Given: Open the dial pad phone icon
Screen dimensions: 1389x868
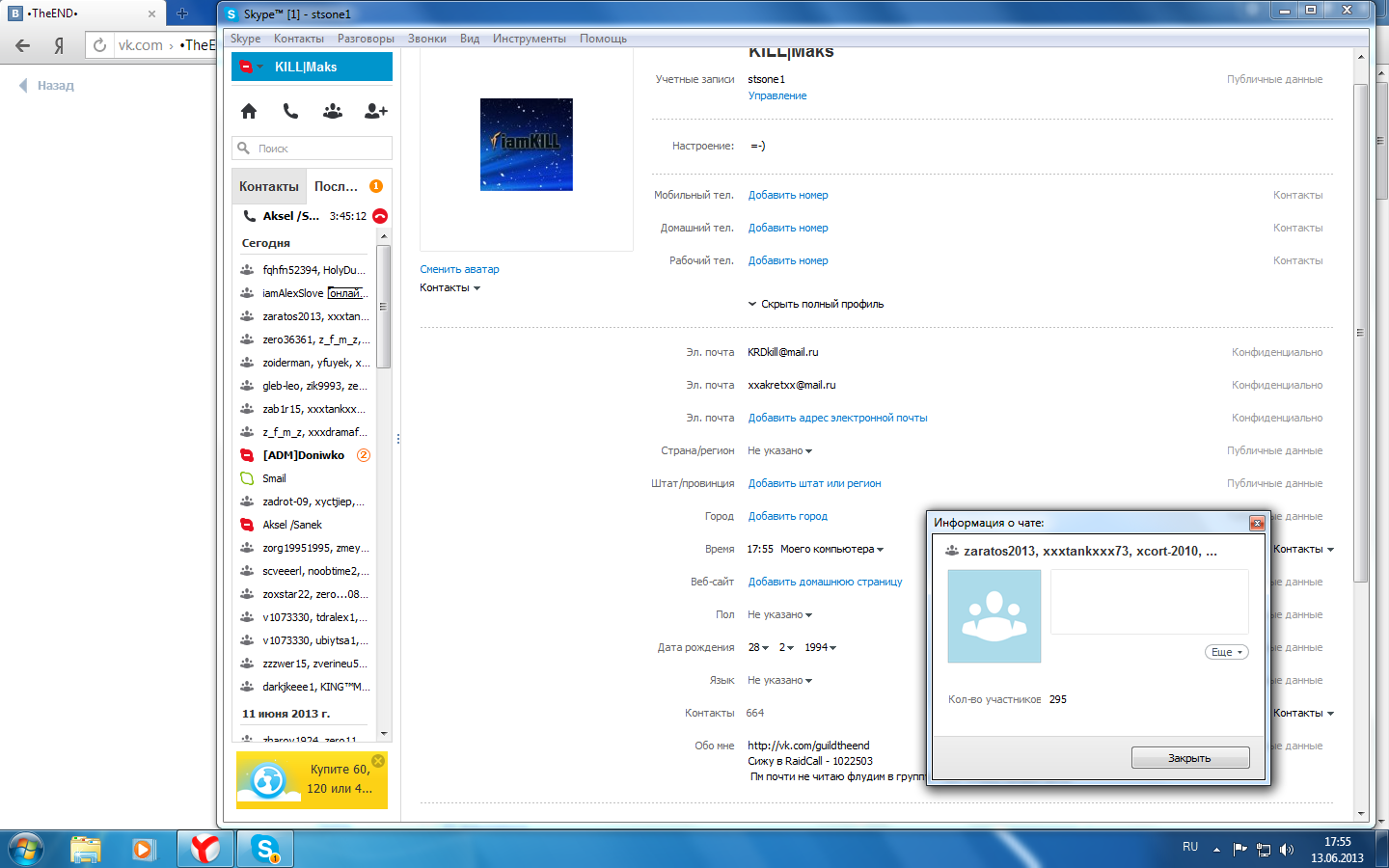Looking at the screenshot, I should pyautogui.click(x=290, y=111).
